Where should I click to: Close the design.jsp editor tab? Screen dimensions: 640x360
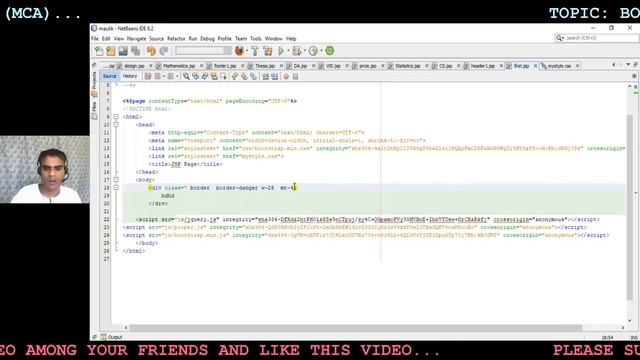(x=150, y=66)
